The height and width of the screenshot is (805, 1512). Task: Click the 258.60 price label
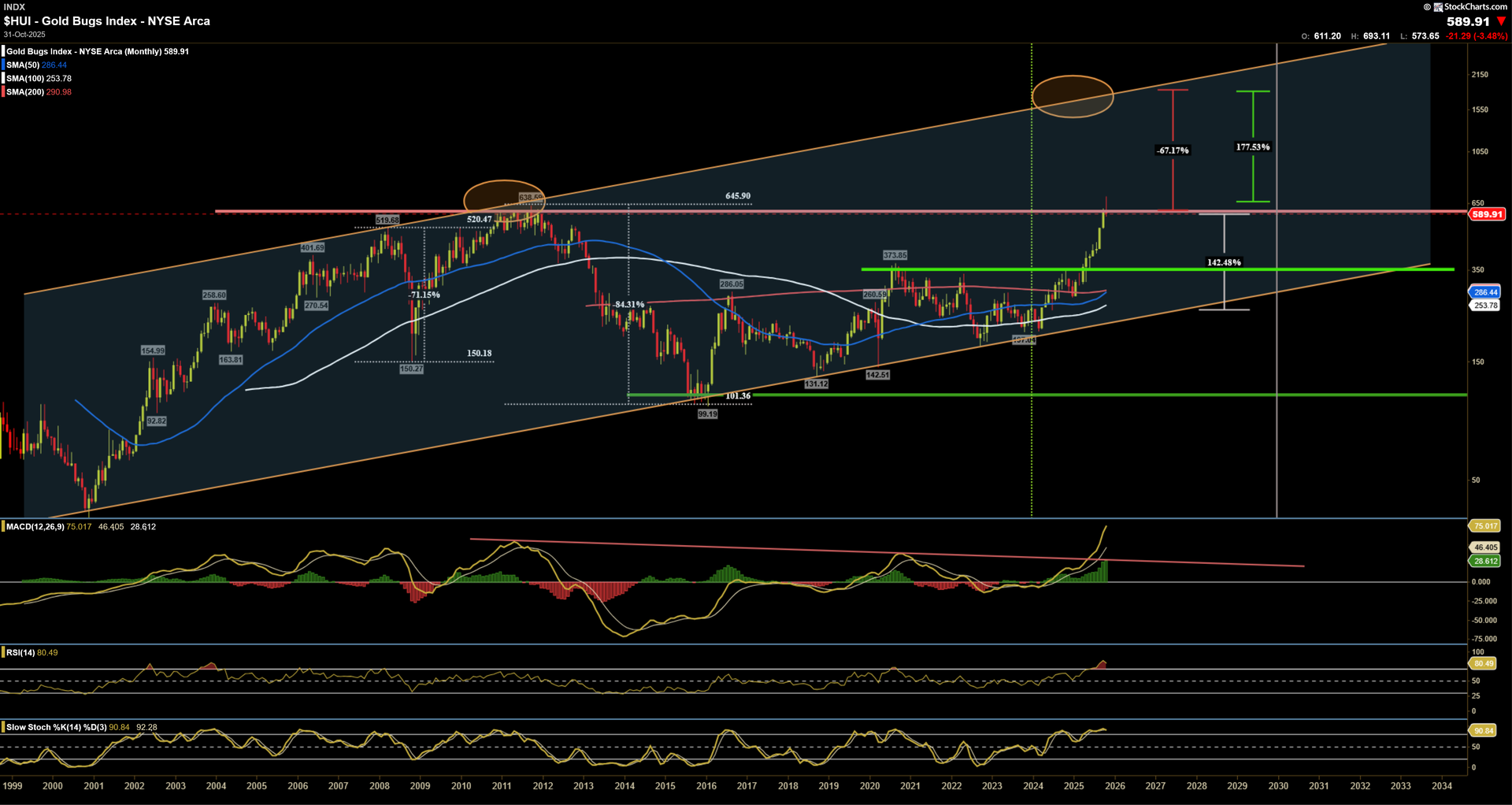[214, 295]
